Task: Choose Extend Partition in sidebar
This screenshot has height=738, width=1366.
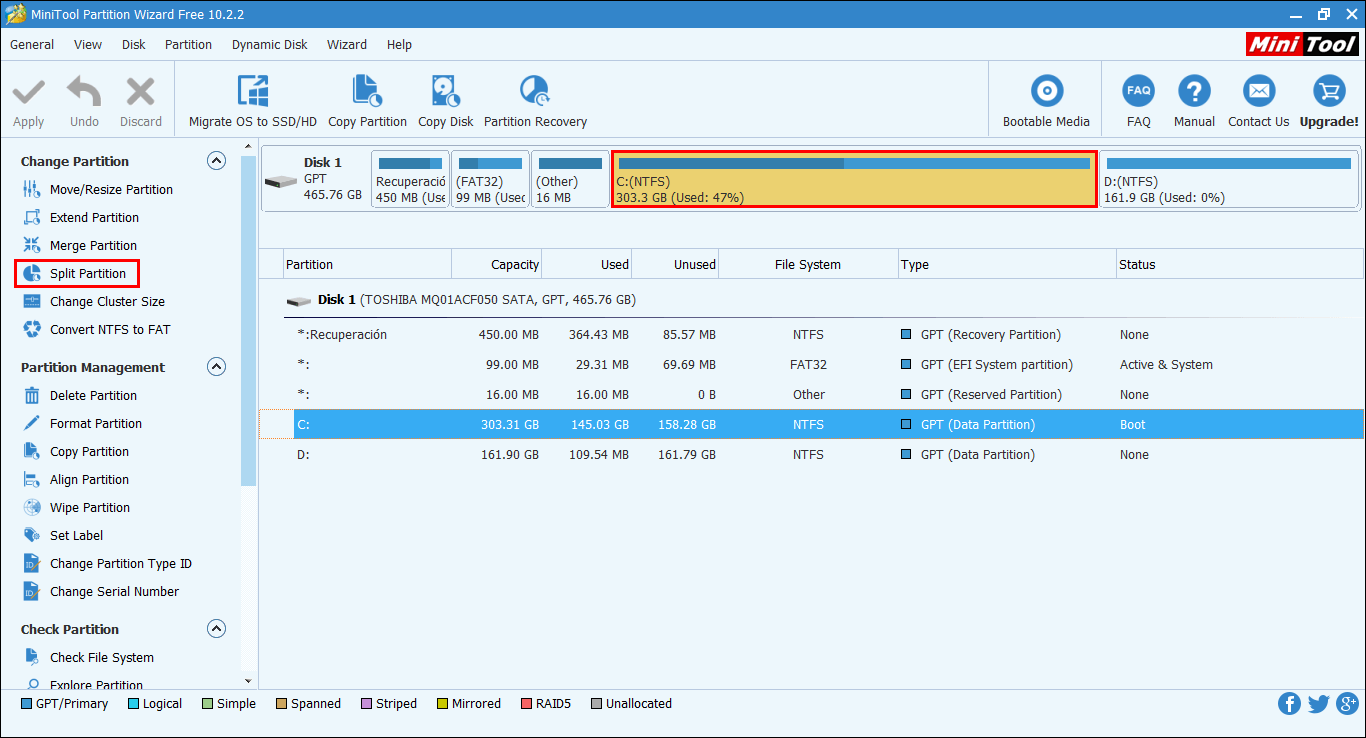Action: (81, 217)
